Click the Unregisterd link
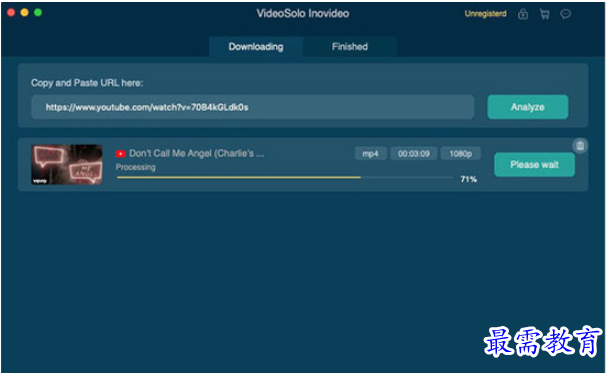 [485, 14]
